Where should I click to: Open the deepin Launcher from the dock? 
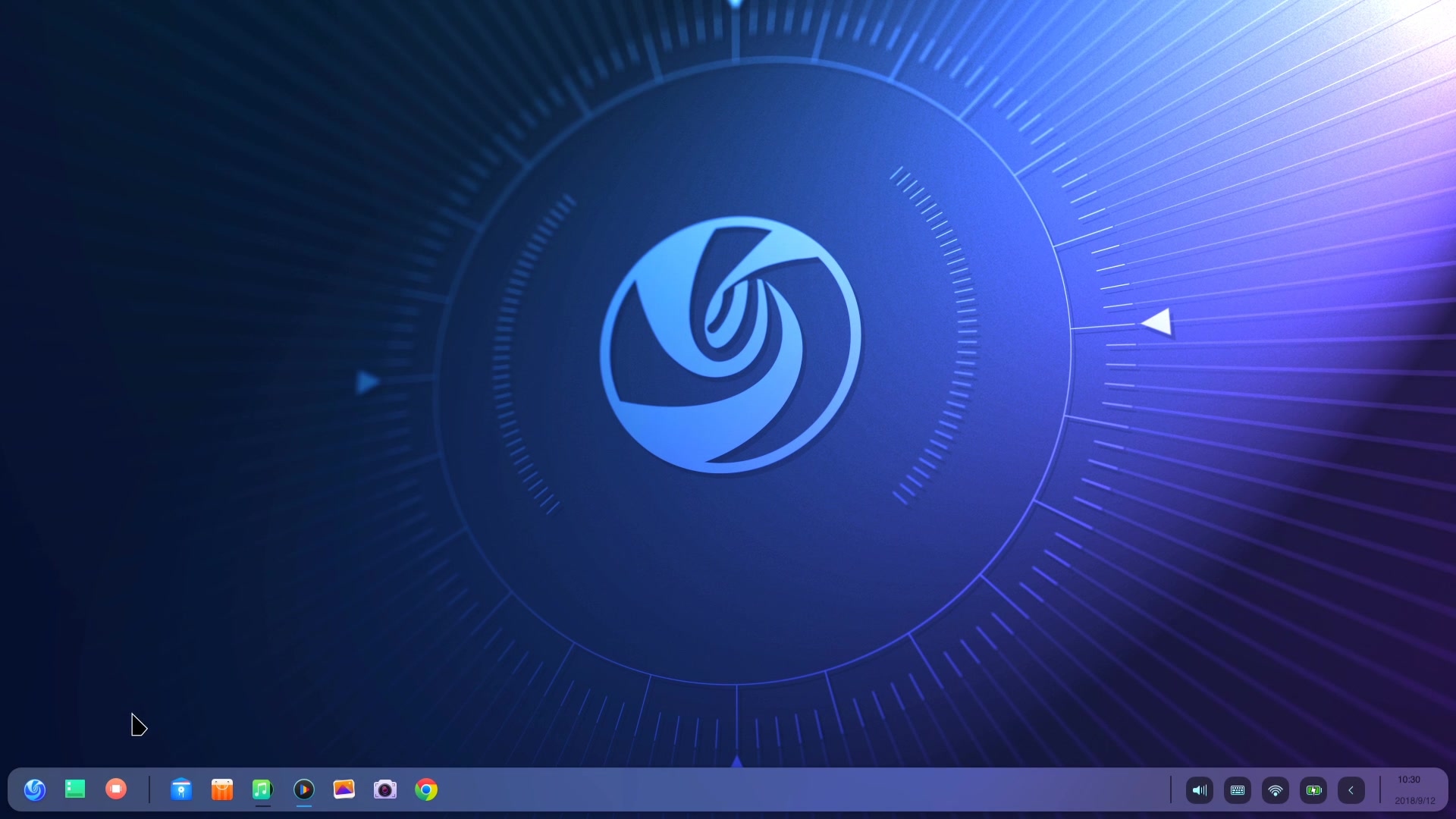35,789
